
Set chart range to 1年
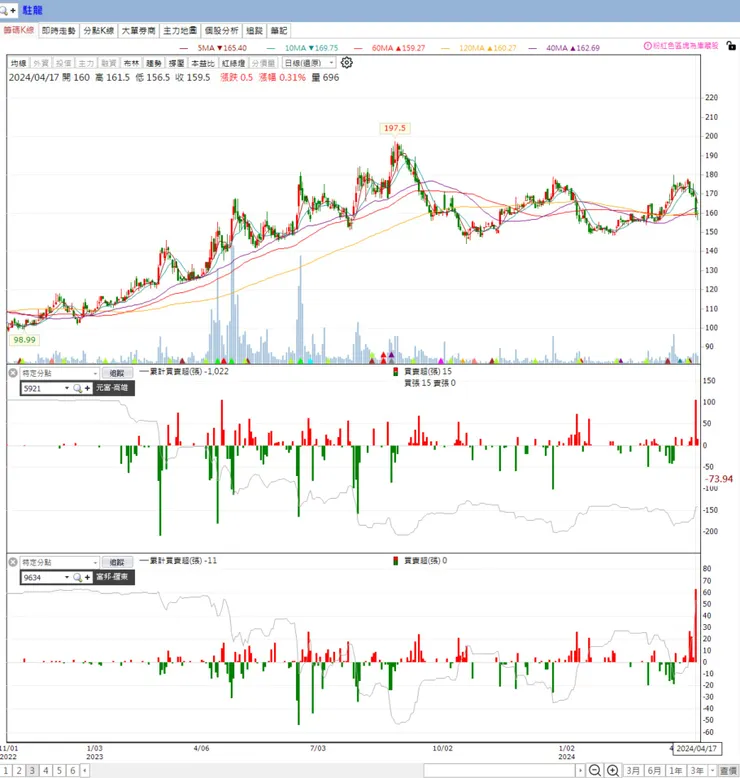click(675, 771)
